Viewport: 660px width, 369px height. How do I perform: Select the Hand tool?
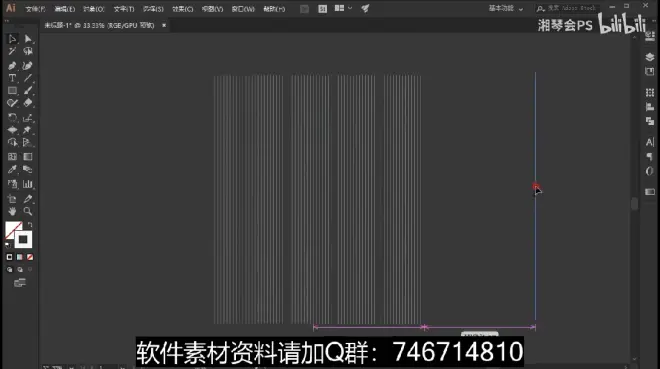coord(12,211)
